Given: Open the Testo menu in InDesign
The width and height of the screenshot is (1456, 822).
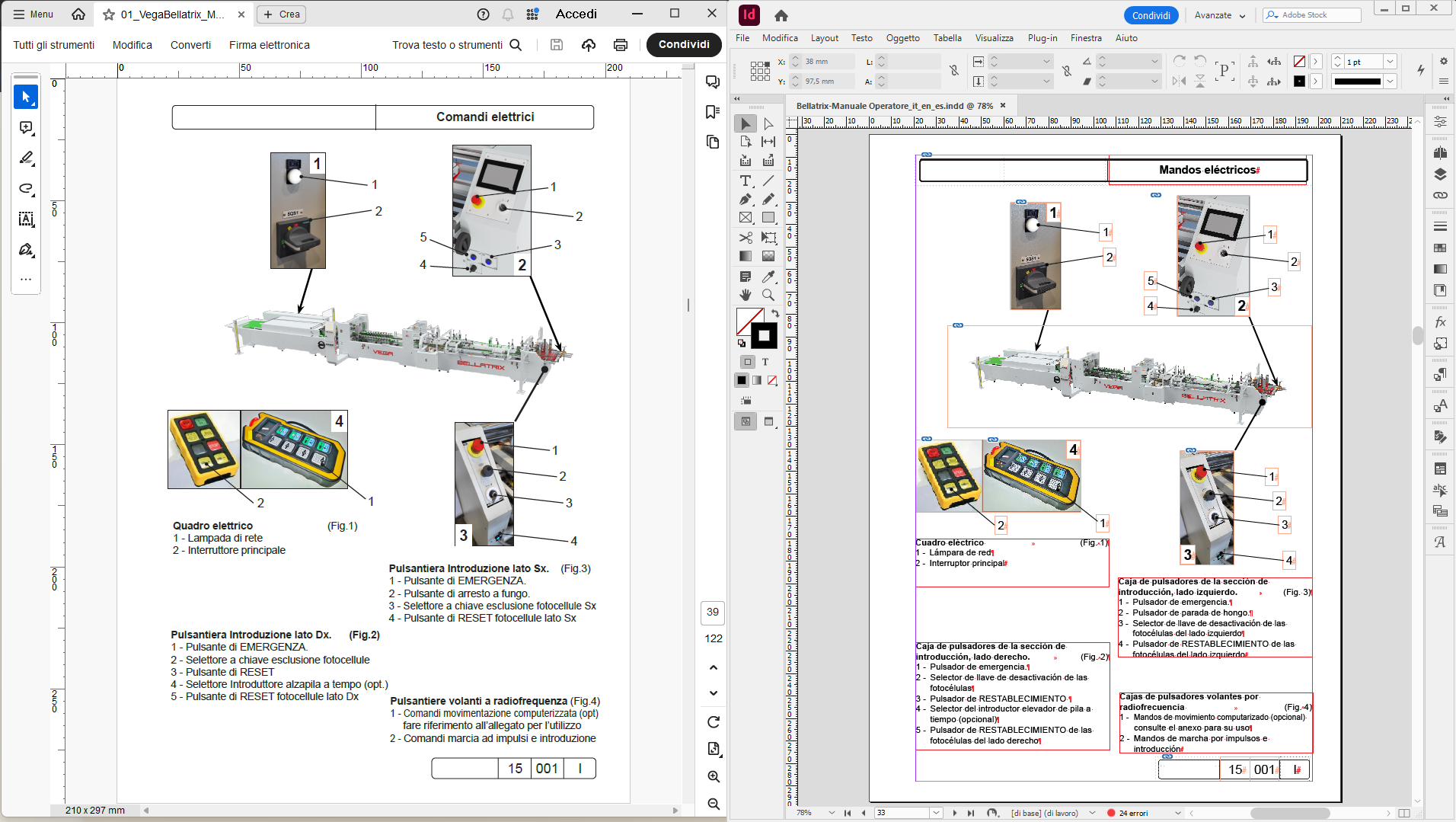Looking at the screenshot, I should [861, 38].
